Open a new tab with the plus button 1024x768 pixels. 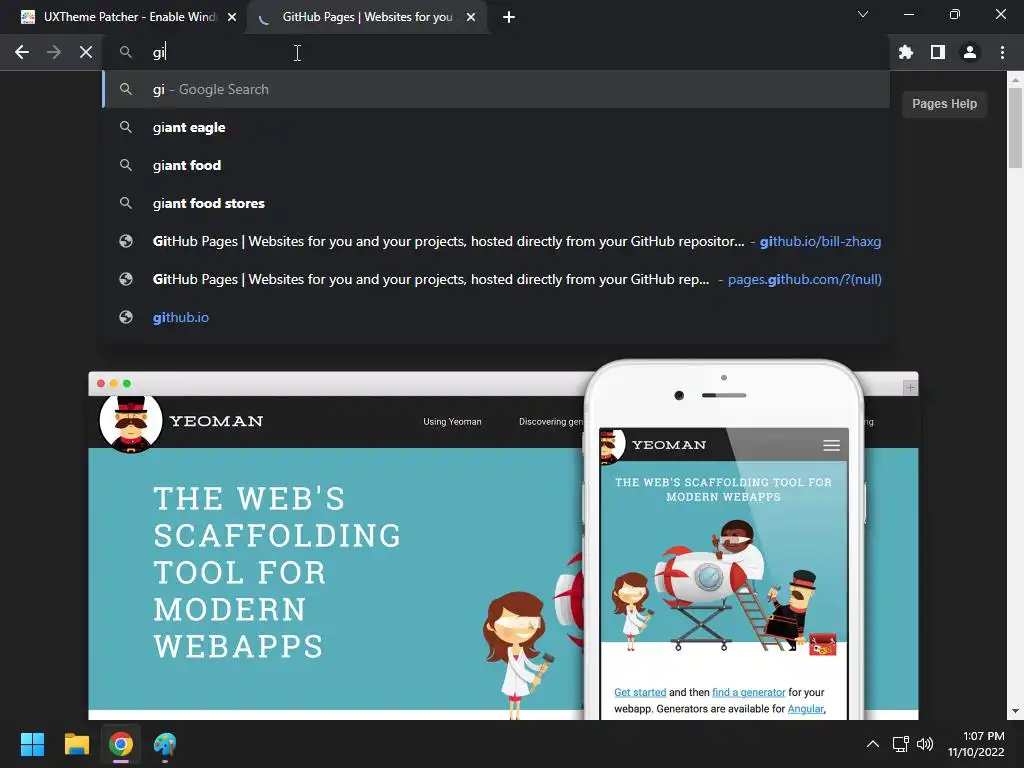point(509,17)
